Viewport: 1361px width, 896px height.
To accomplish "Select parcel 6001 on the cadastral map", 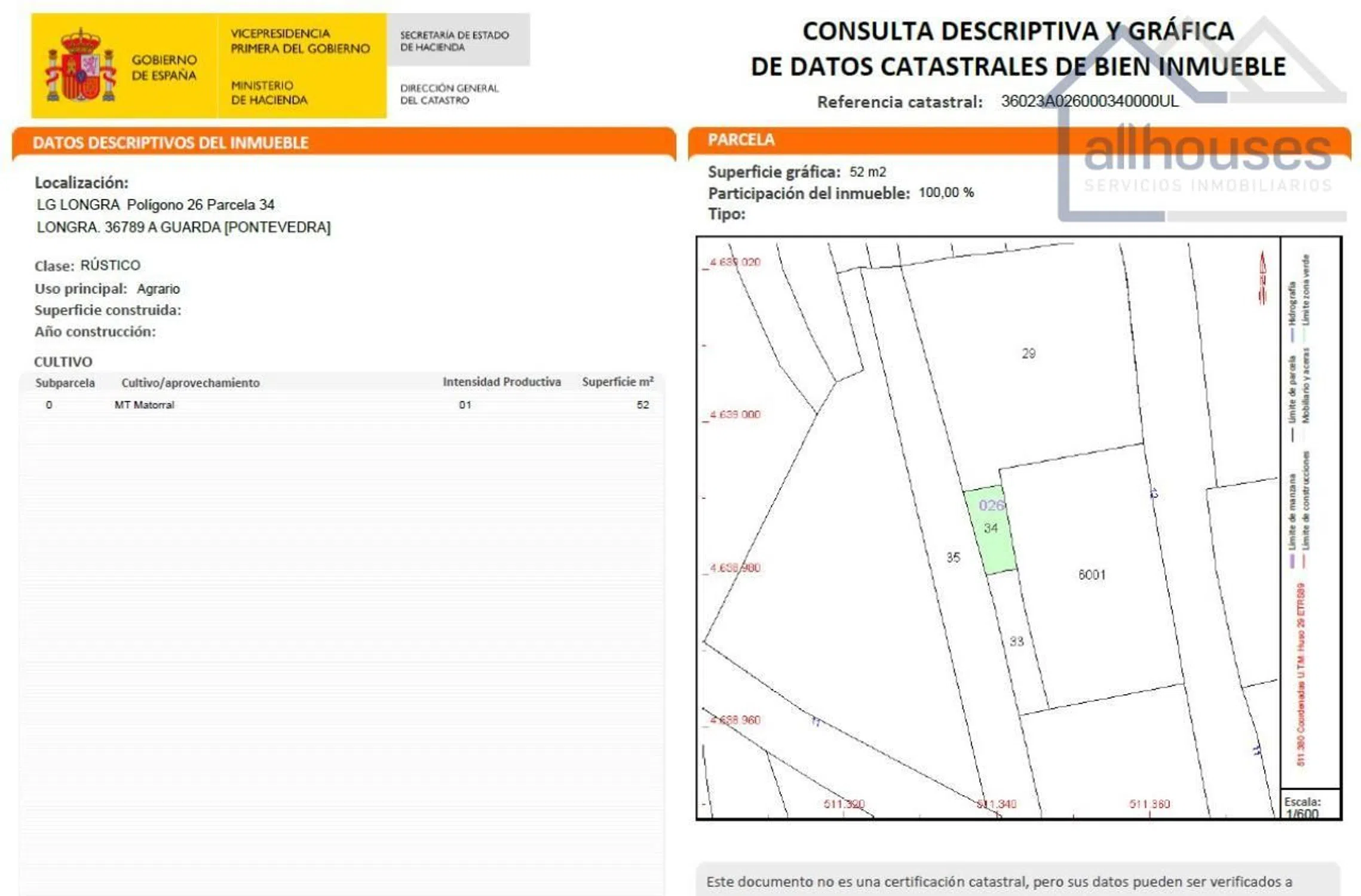I will [1092, 575].
